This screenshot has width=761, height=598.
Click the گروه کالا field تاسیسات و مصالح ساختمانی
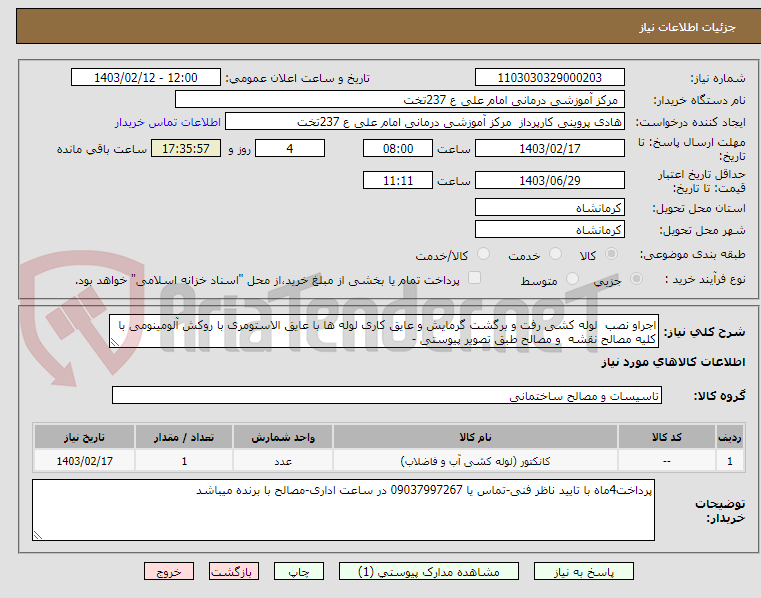point(387,396)
